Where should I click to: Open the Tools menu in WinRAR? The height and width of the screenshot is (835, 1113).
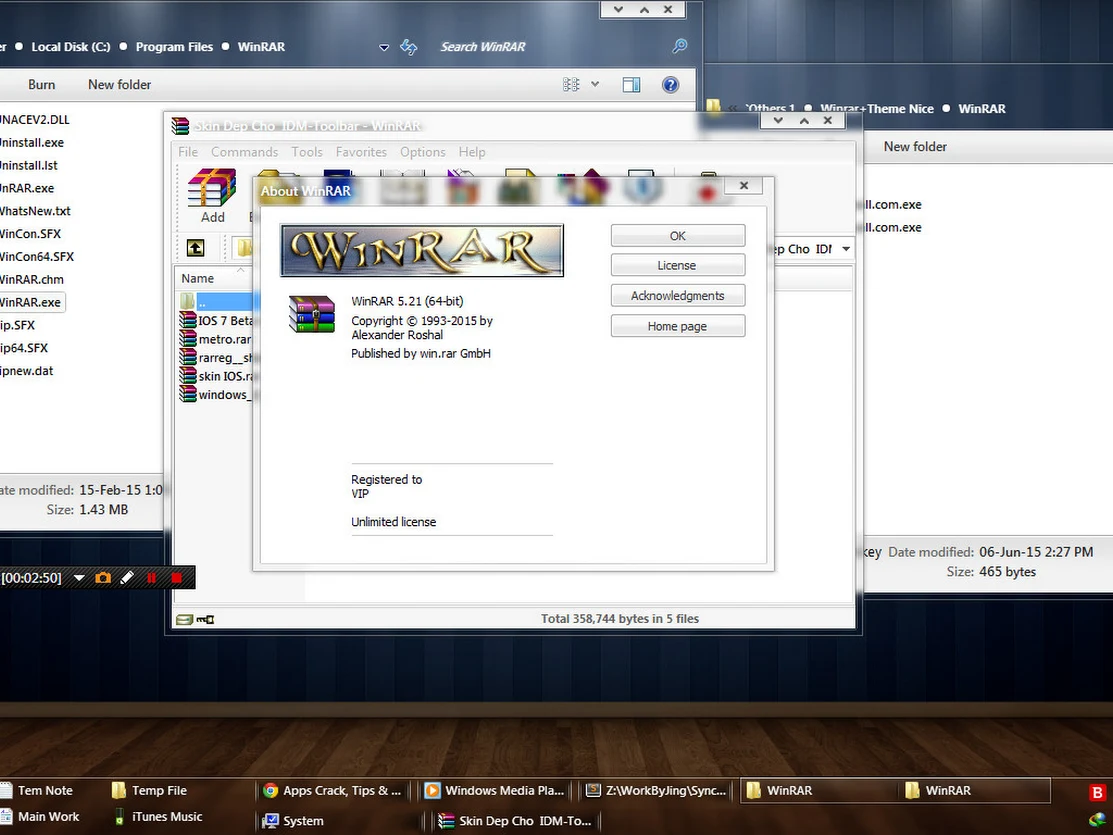[307, 152]
